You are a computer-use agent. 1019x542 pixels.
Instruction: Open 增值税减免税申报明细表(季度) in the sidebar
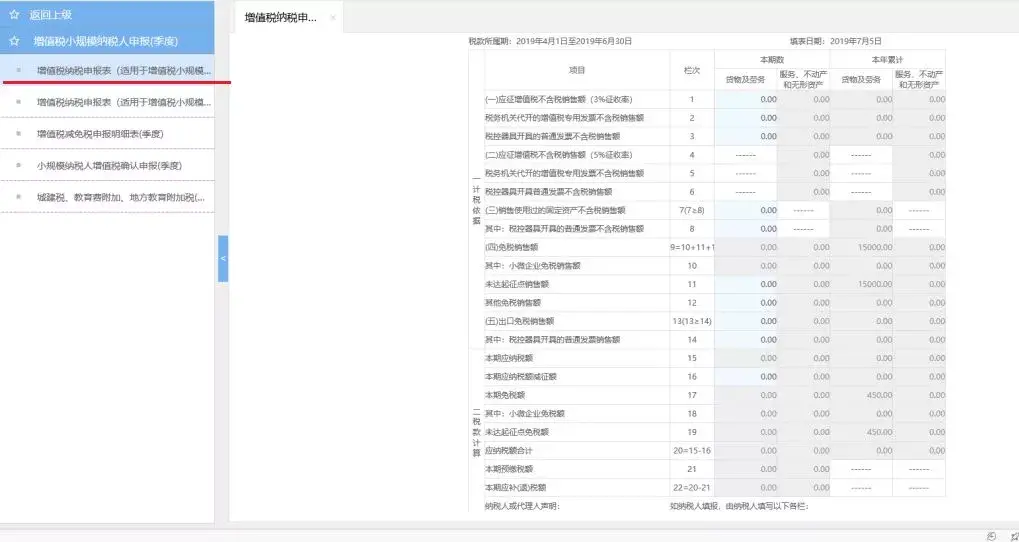click(100, 133)
